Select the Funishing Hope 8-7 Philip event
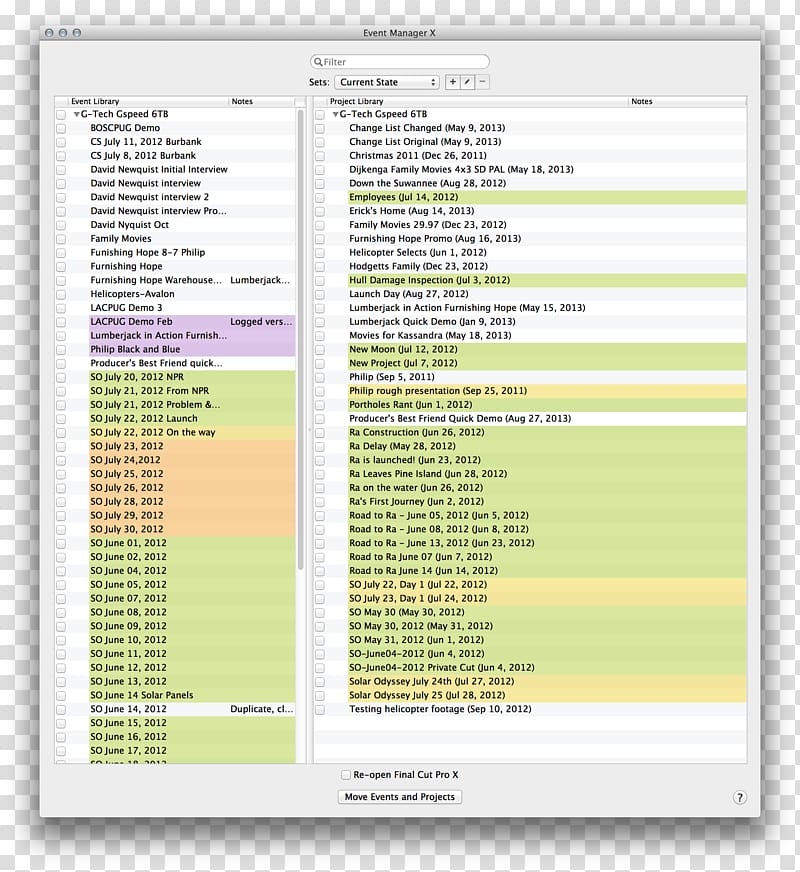 [x=148, y=252]
